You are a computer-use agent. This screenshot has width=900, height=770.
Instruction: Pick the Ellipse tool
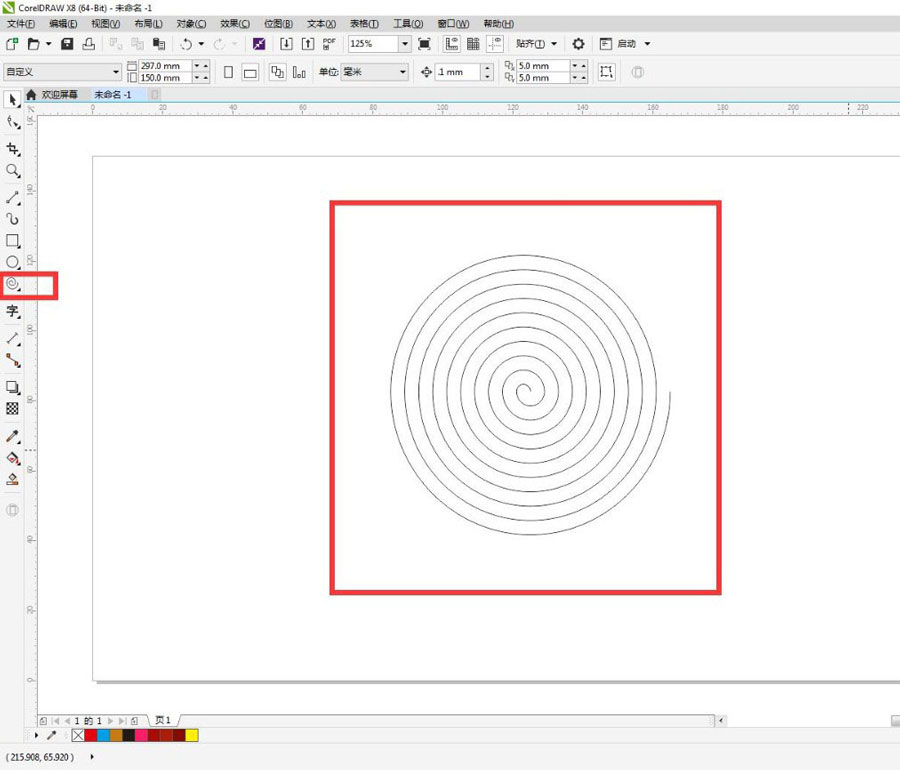coord(13,263)
